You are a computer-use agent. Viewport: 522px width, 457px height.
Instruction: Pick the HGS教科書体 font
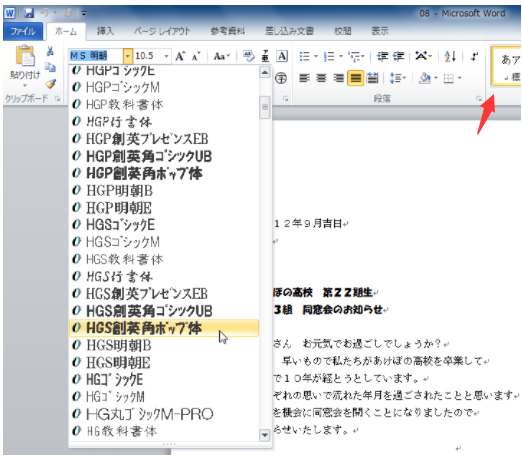tap(164, 259)
